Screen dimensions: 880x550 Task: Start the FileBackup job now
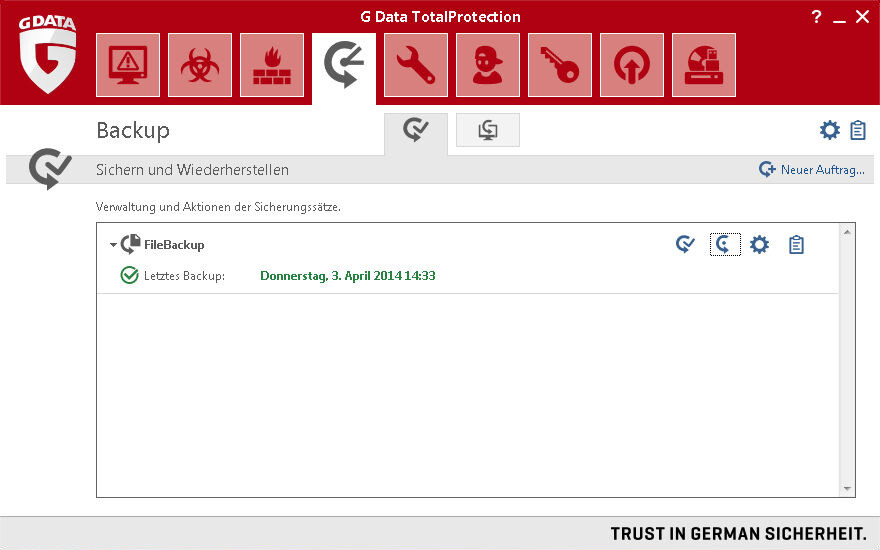[685, 244]
